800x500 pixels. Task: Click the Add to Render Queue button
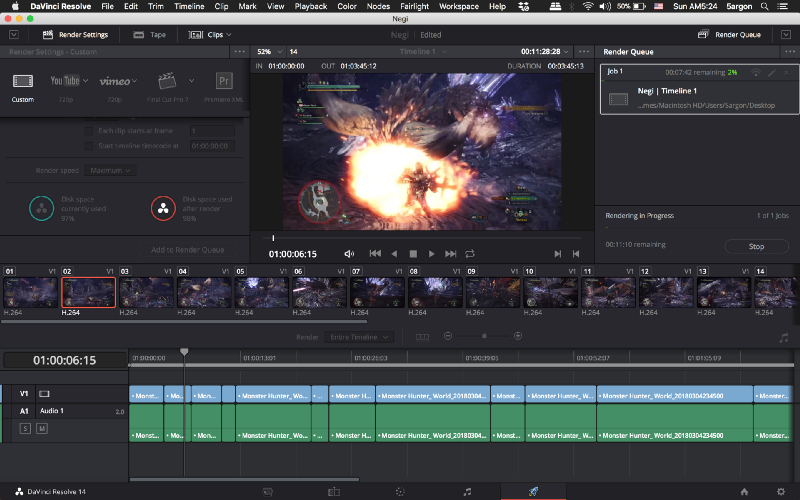(188, 250)
